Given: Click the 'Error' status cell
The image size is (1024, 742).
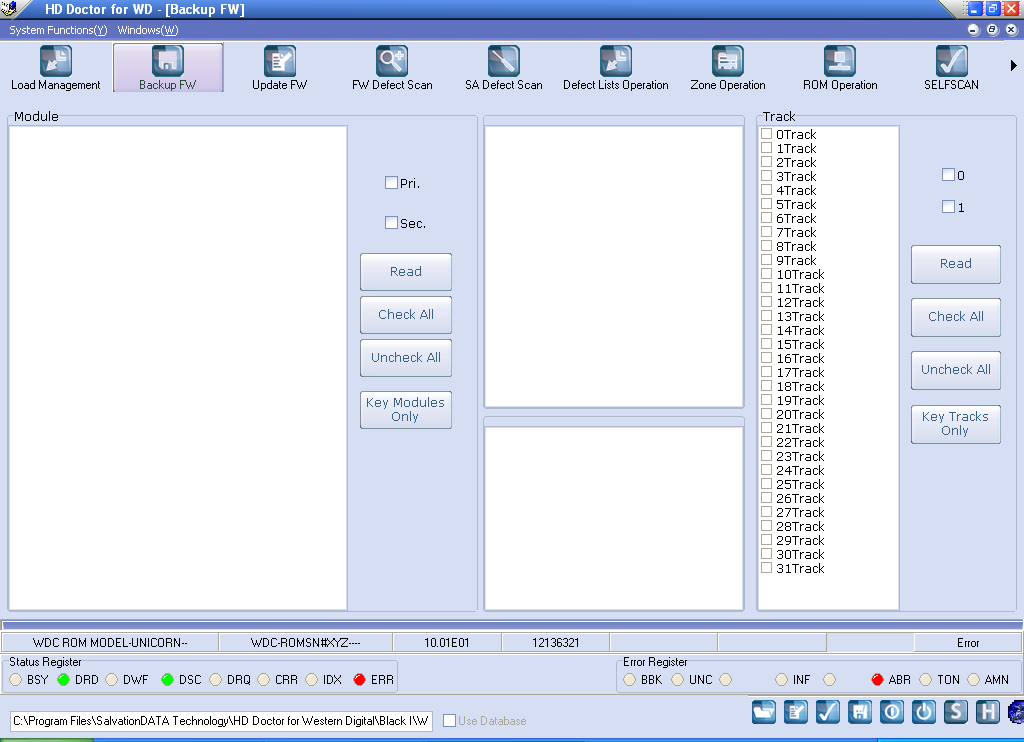Looking at the screenshot, I should (968, 643).
